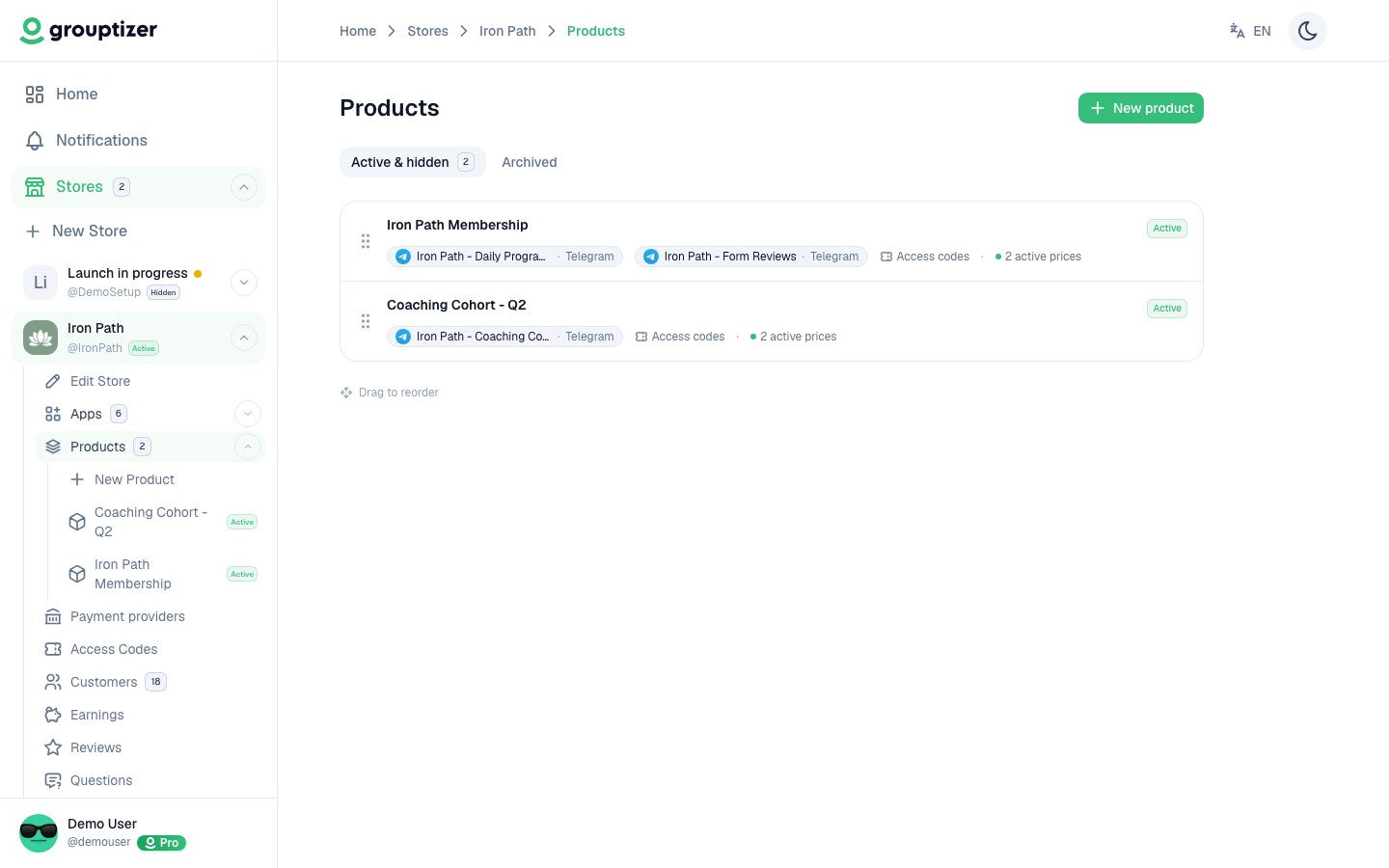
Task: Click the Edit Store pencil icon
Action: click(x=53, y=381)
